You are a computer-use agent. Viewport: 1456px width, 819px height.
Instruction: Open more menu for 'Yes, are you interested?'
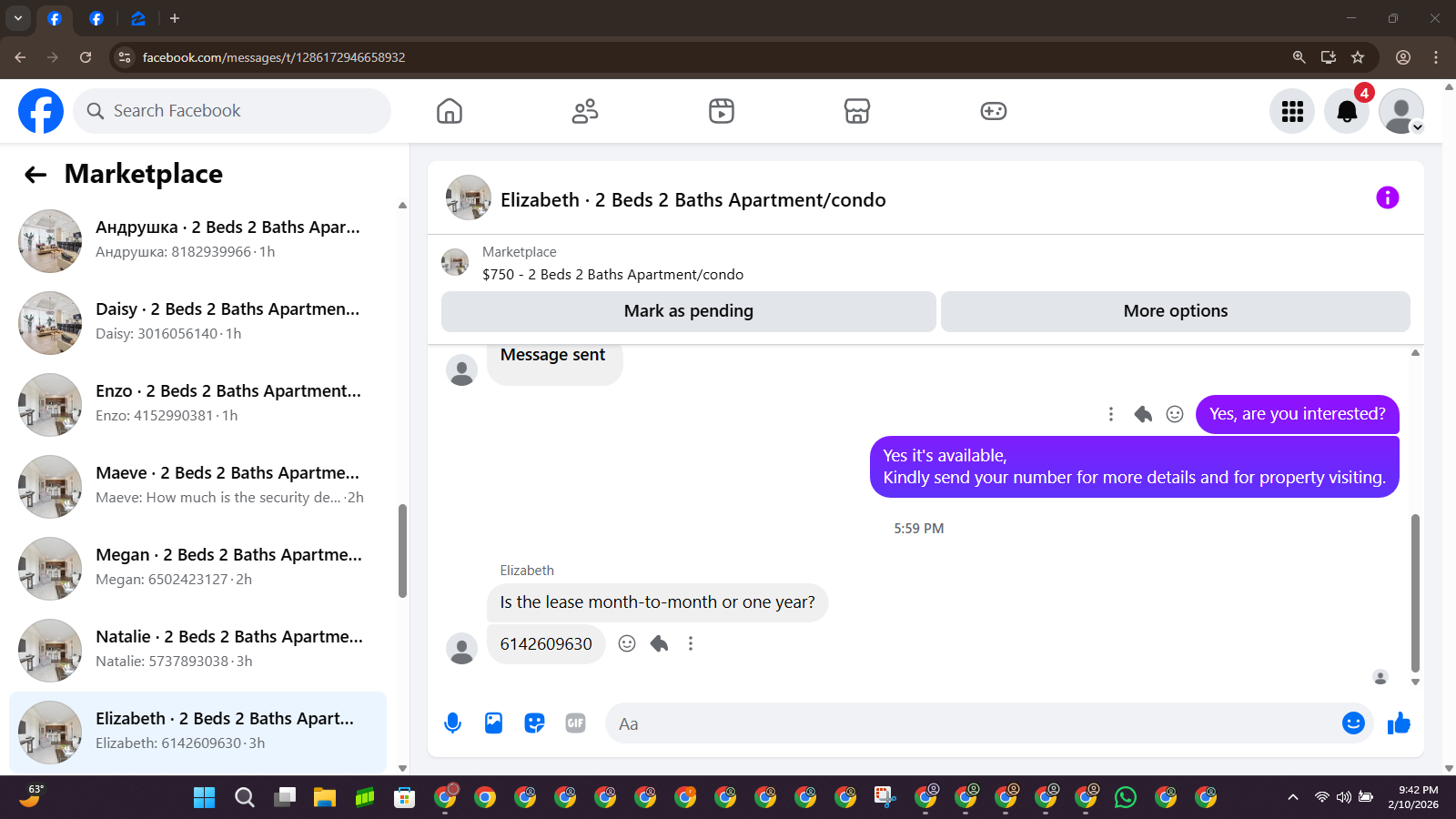[1111, 414]
